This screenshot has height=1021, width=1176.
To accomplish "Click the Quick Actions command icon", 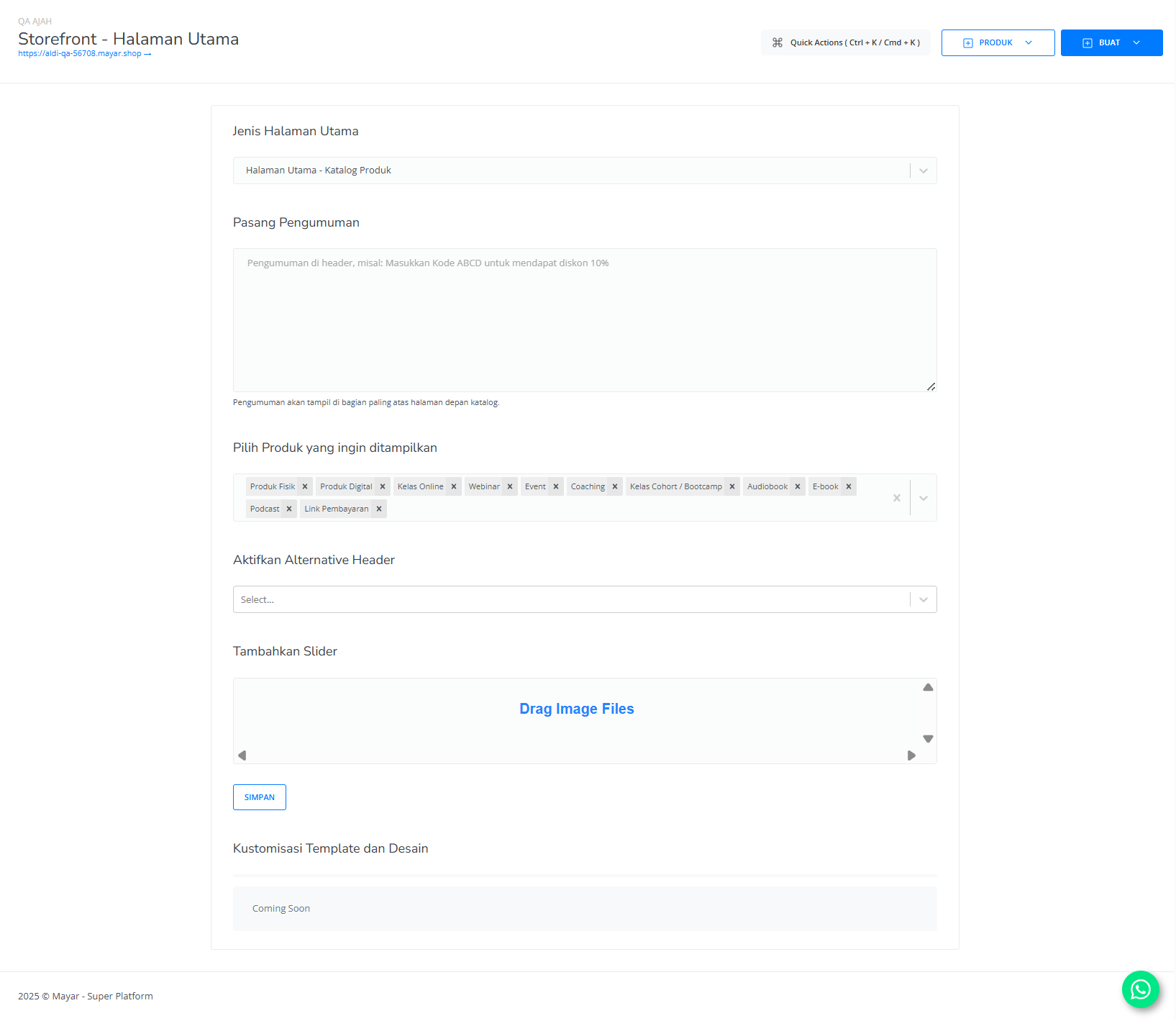I will [x=778, y=43].
